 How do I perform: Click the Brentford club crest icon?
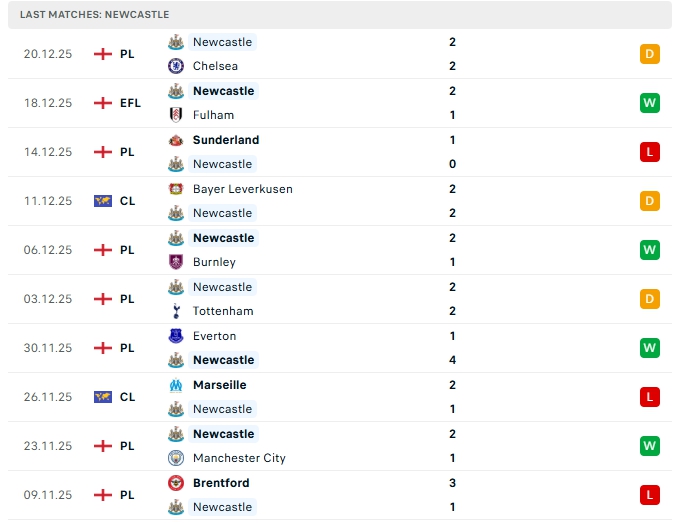(176, 483)
